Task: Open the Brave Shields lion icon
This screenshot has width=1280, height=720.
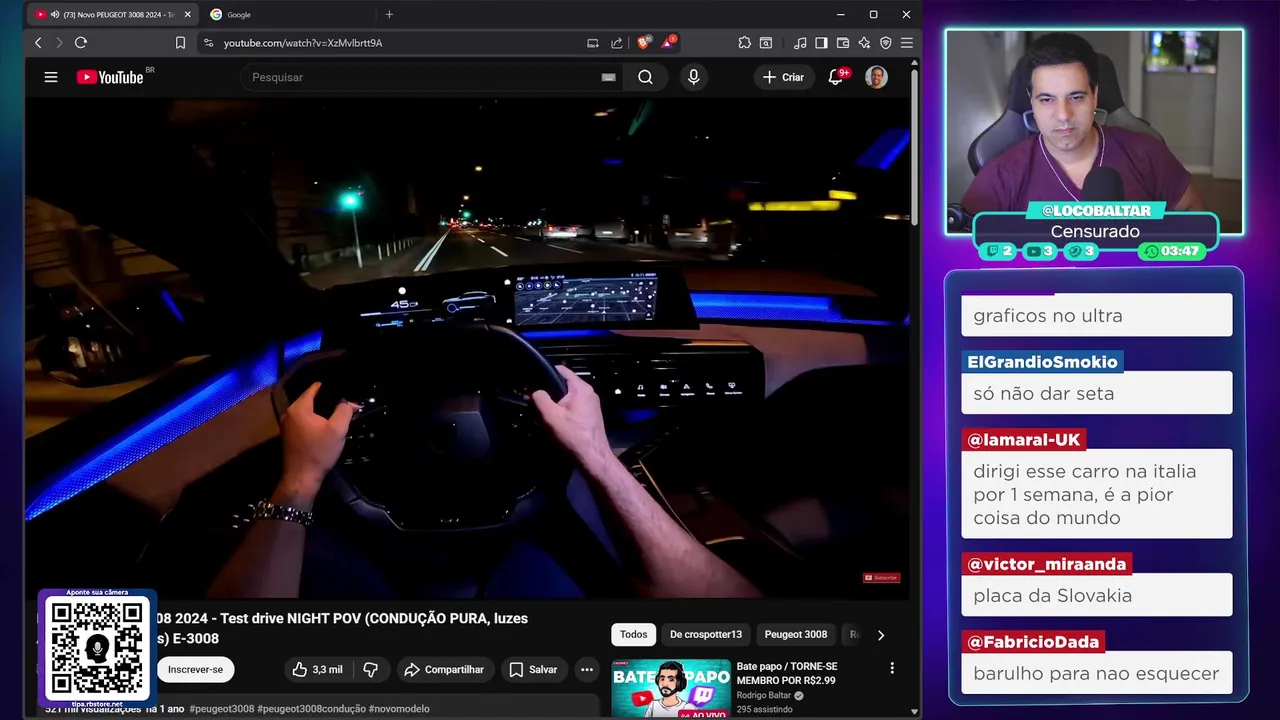Action: (645, 42)
